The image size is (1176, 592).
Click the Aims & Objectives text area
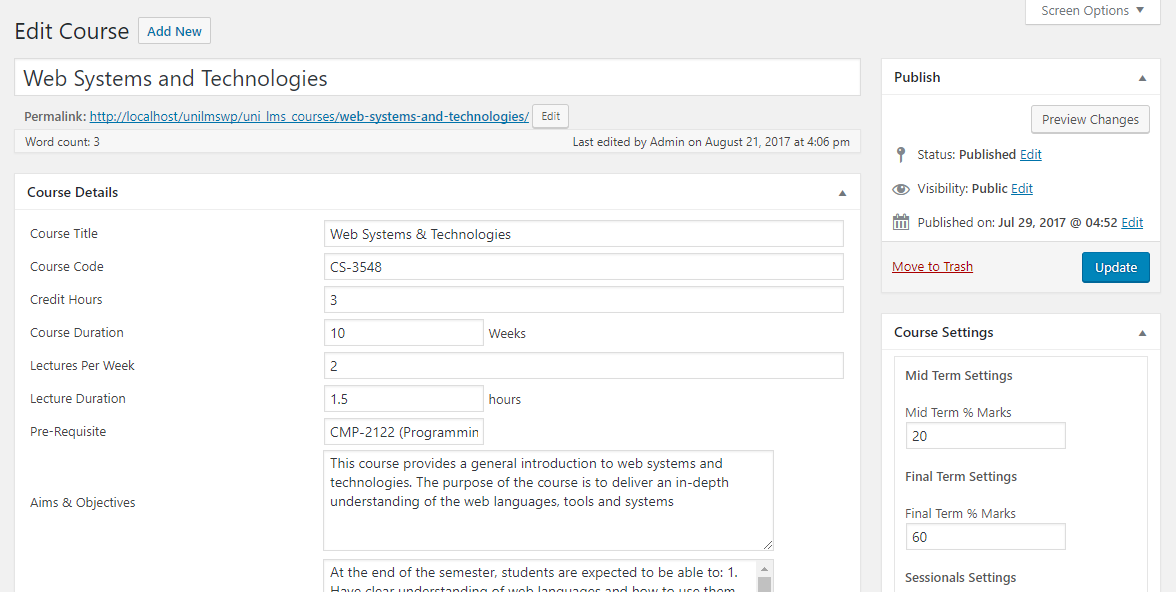[x=548, y=500]
